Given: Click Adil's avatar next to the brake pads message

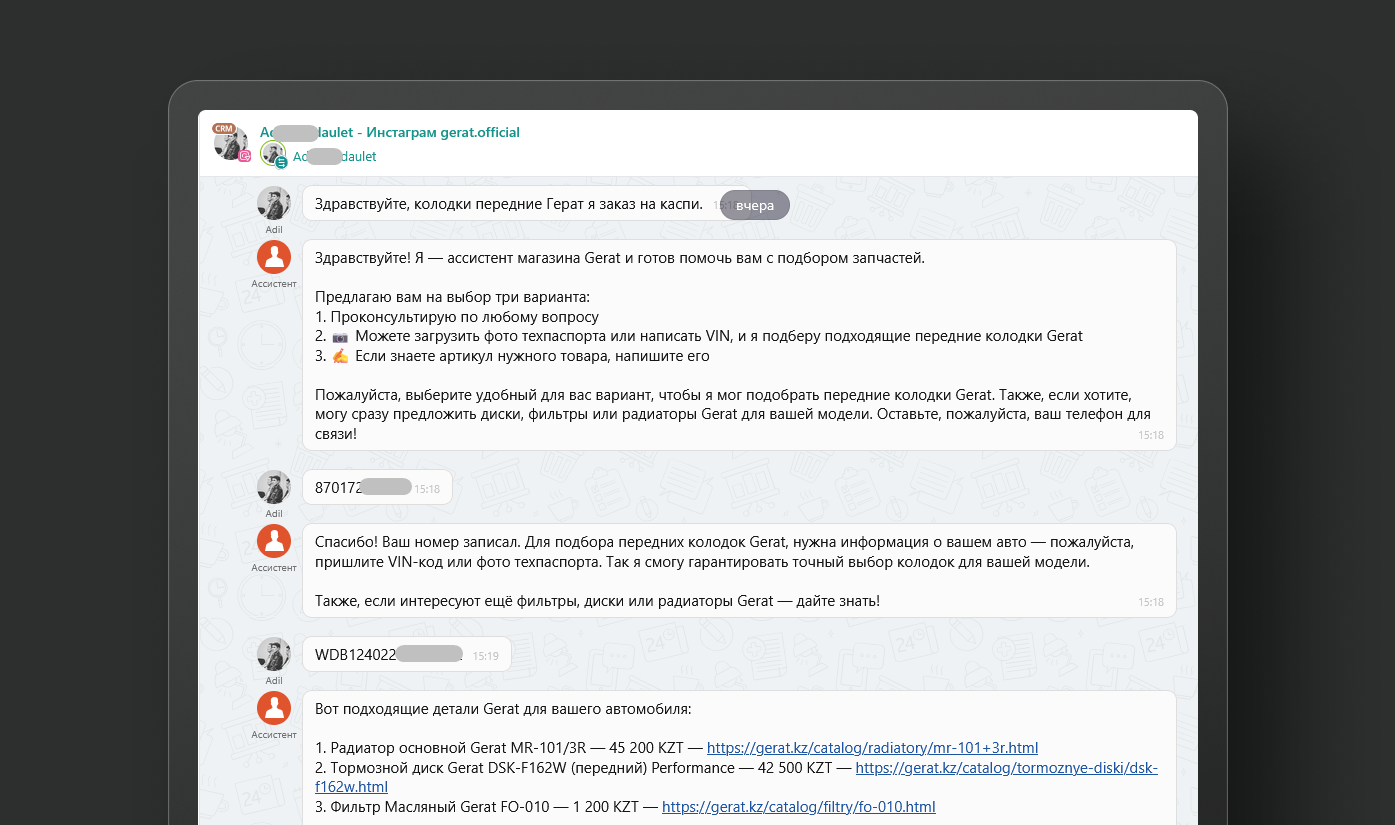Looking at the screenshot, I should pos(274,203).
